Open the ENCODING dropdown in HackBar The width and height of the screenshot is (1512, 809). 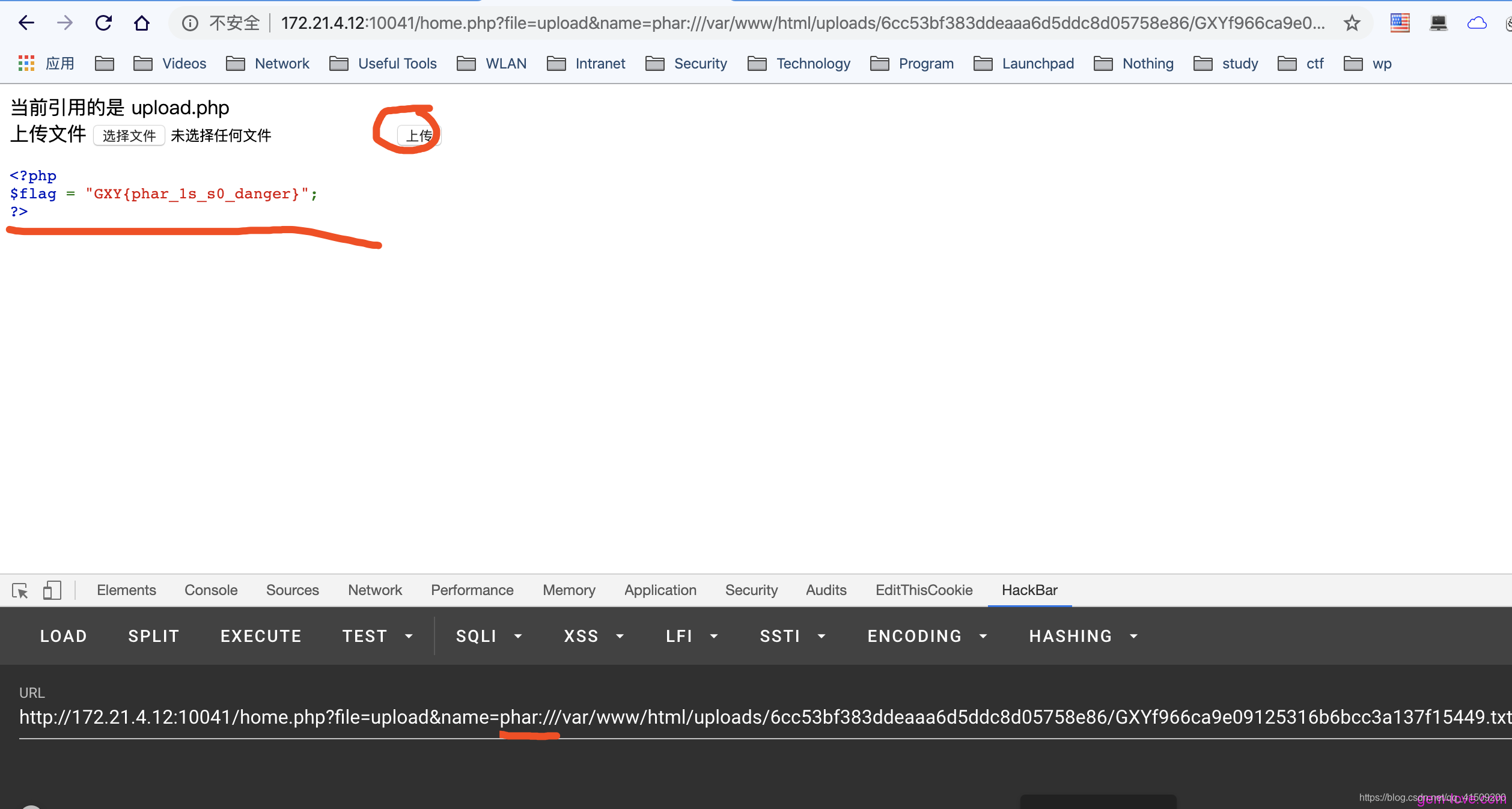click(927, 636)
